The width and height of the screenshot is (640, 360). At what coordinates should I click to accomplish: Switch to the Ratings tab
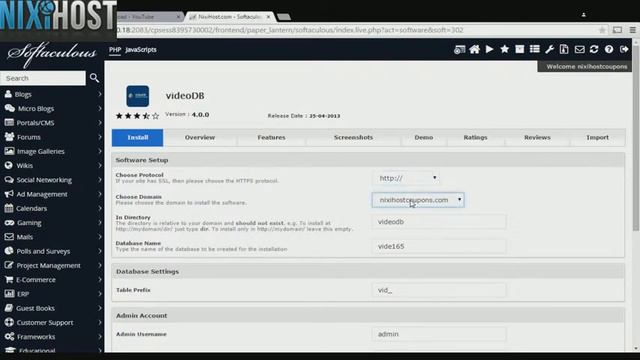pyautogui.click(x=476, y=138)
